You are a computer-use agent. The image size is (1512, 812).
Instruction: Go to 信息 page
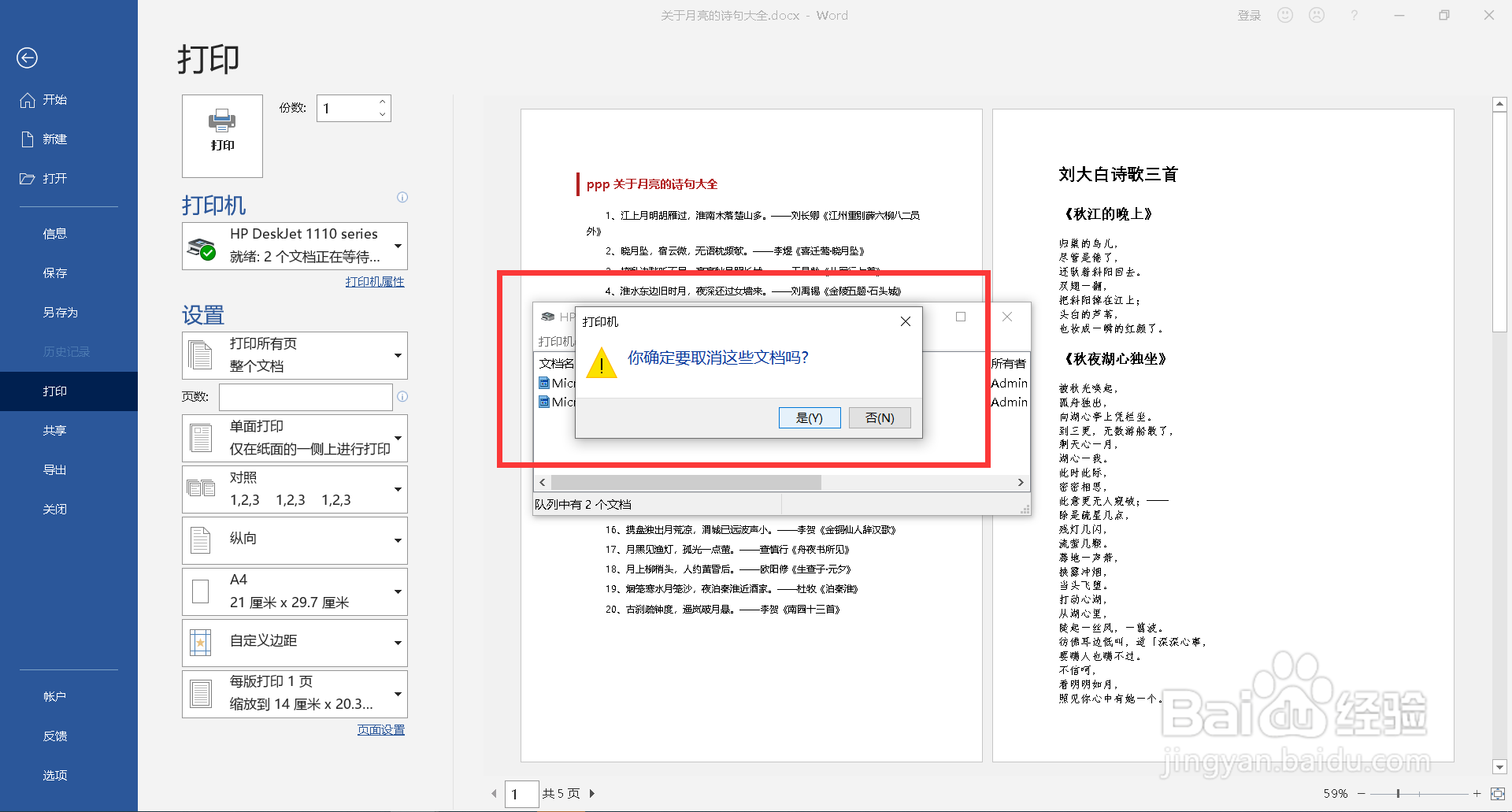coord(55,234)
